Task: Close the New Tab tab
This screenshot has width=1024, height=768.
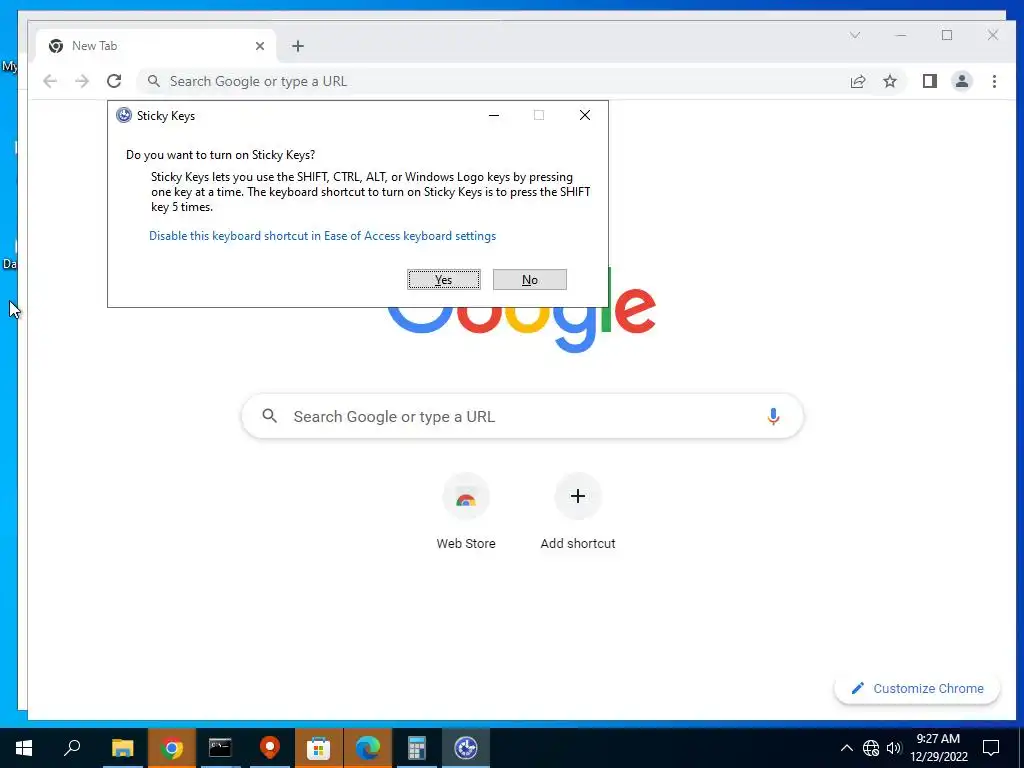Action: tap(260, 46)
